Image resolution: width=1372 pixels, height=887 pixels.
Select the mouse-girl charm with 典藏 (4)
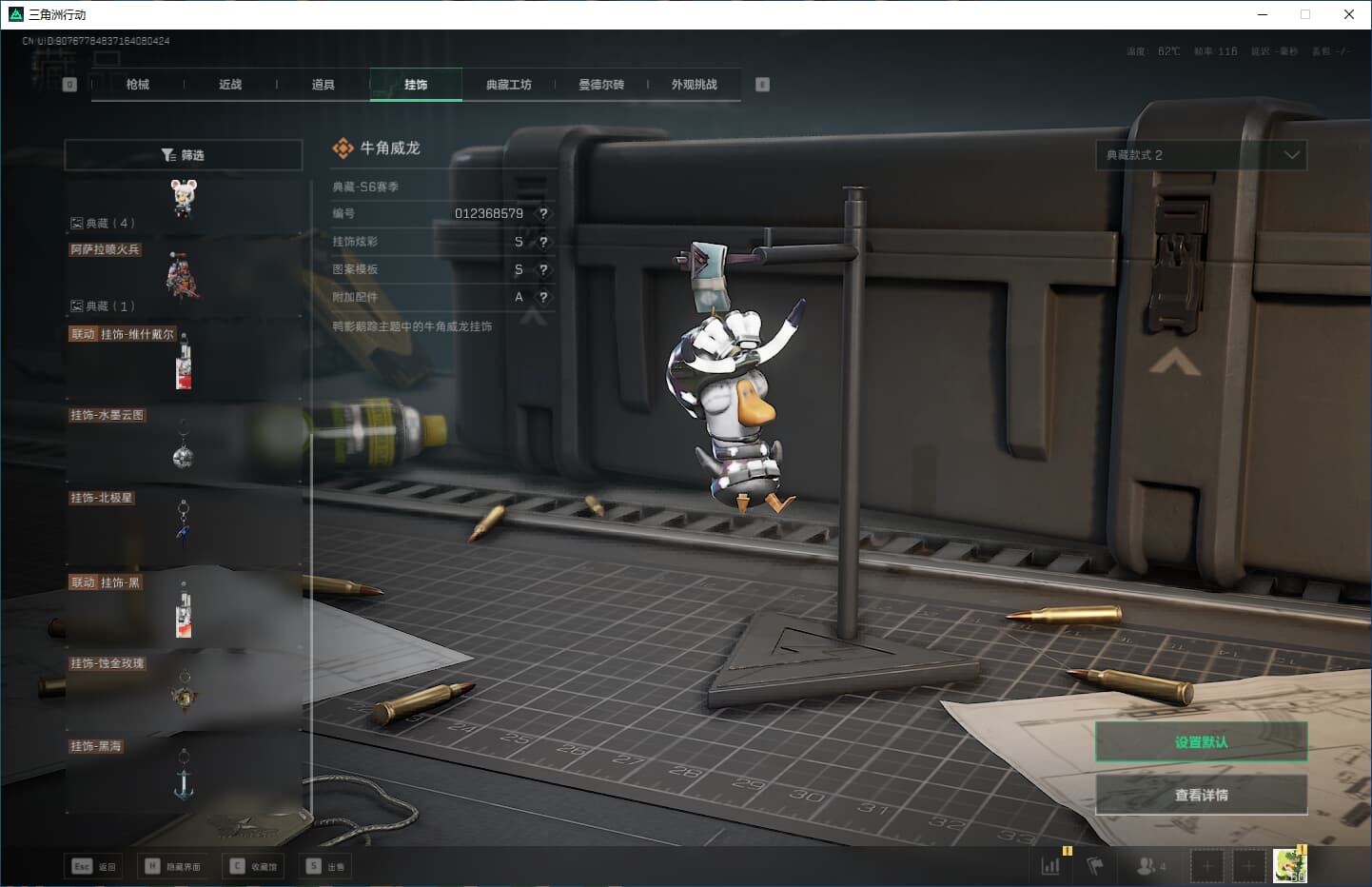point(183,205)
